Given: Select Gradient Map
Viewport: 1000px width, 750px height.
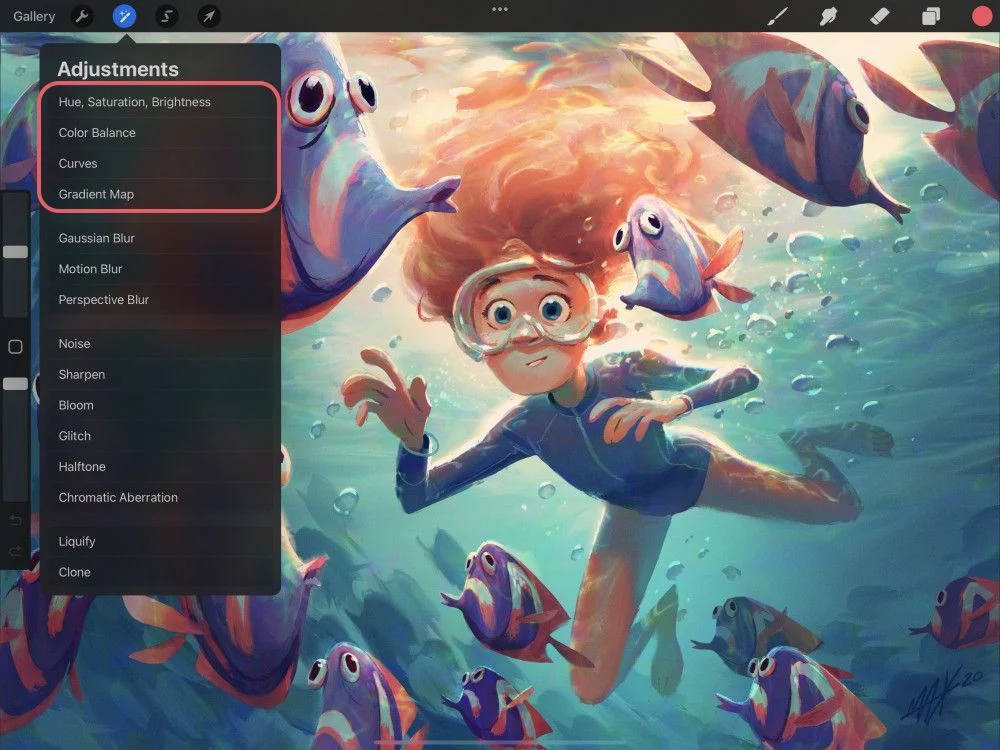Looking at the screenshot, I should [x=159, y=194].
